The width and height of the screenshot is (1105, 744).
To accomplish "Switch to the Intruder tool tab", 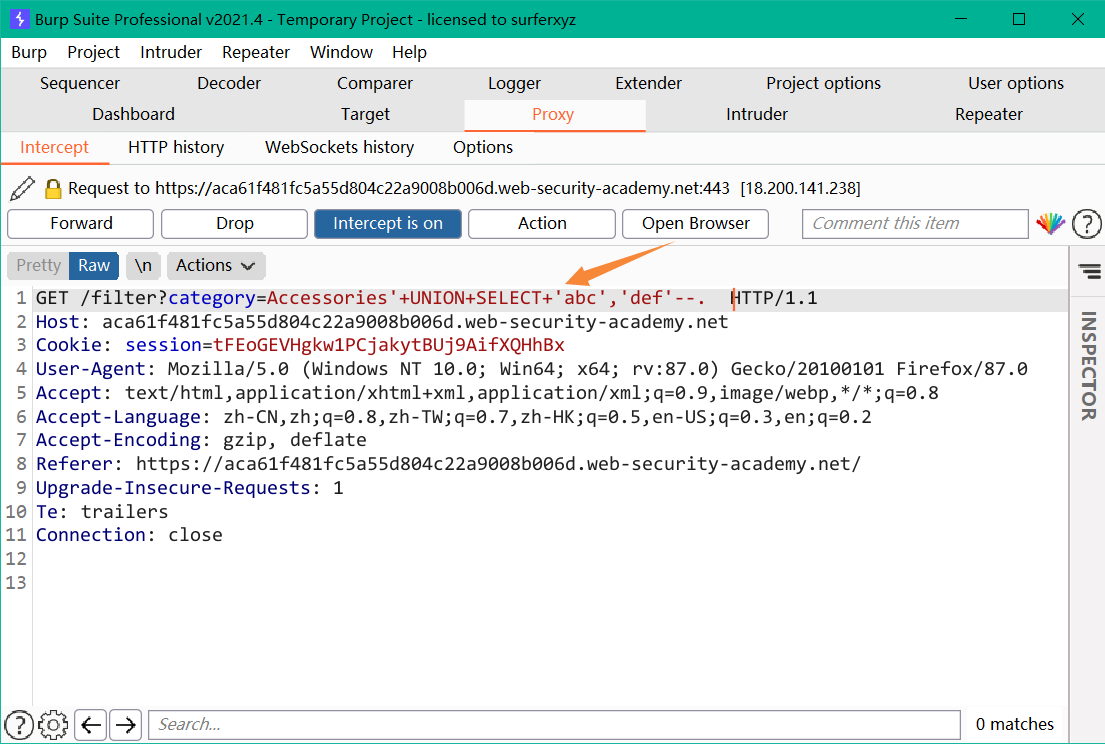I will (757, 114).
